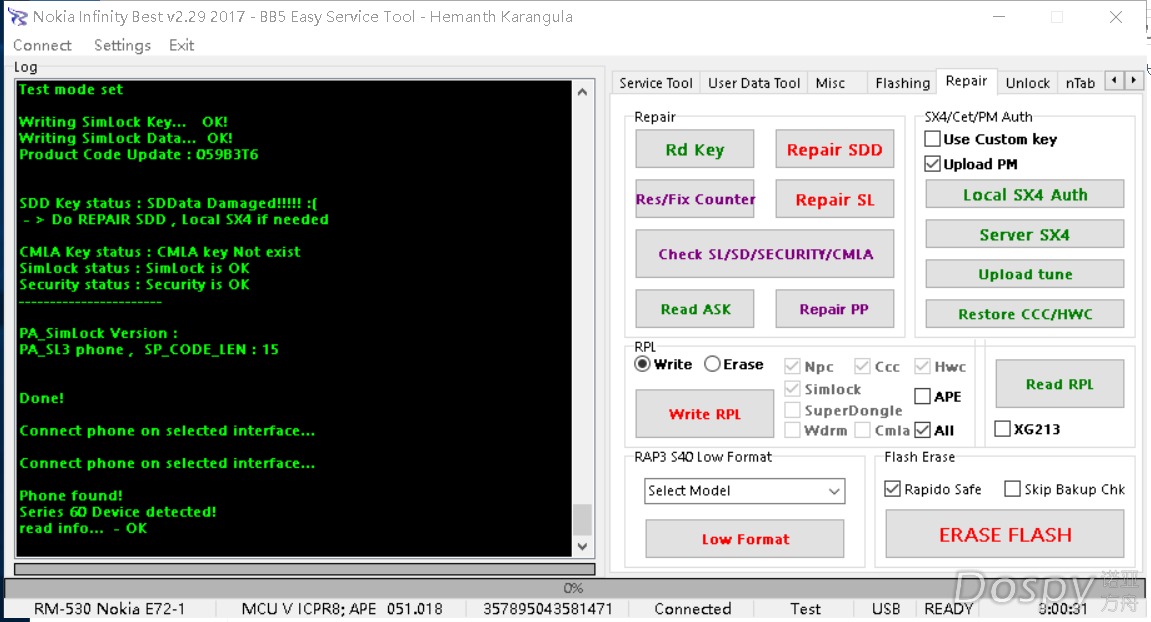
Task: Open the partially hidden nTab tab
Action: point(1080,83)
